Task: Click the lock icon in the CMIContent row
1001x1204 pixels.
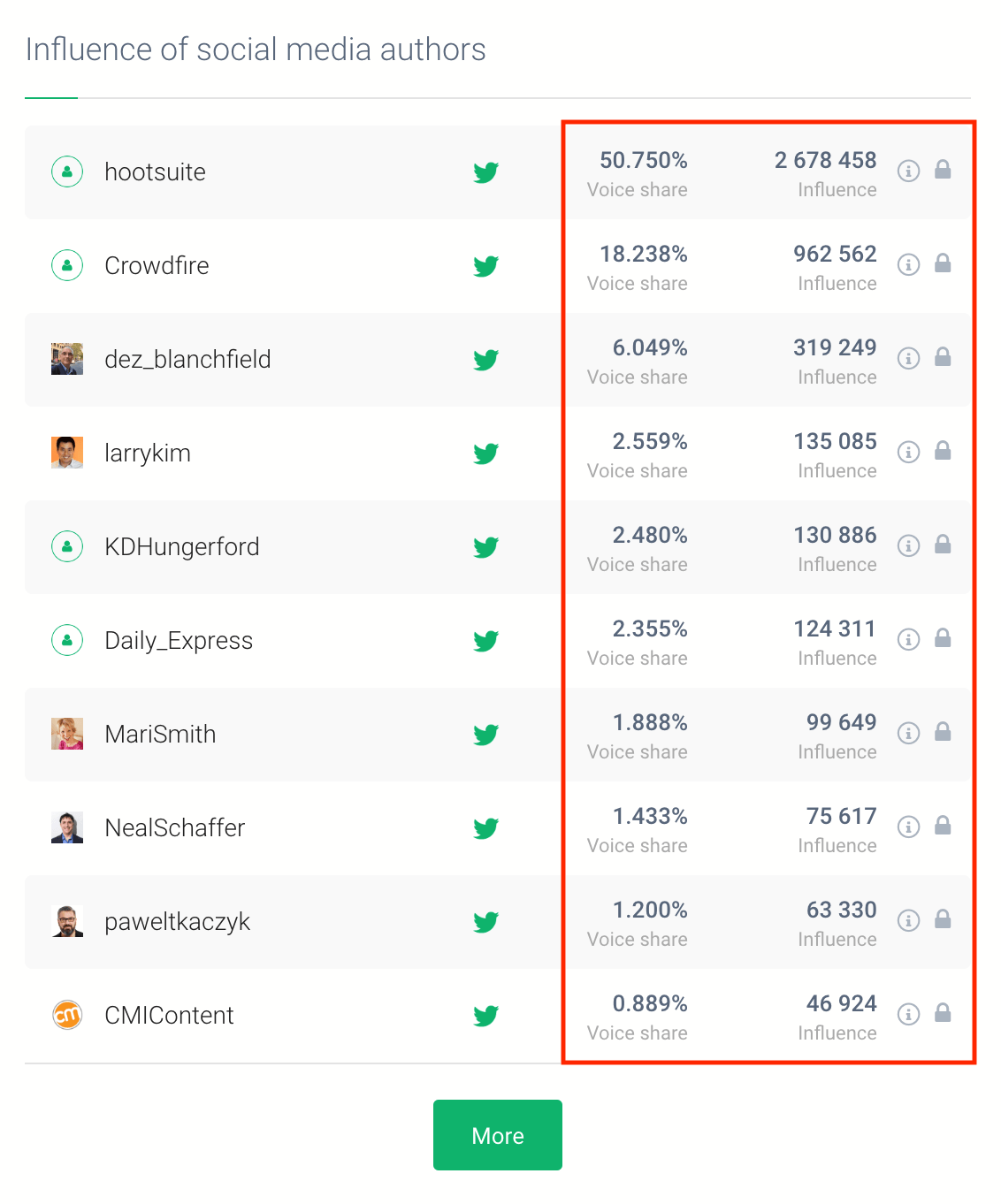Action: tap(943, 1013)
